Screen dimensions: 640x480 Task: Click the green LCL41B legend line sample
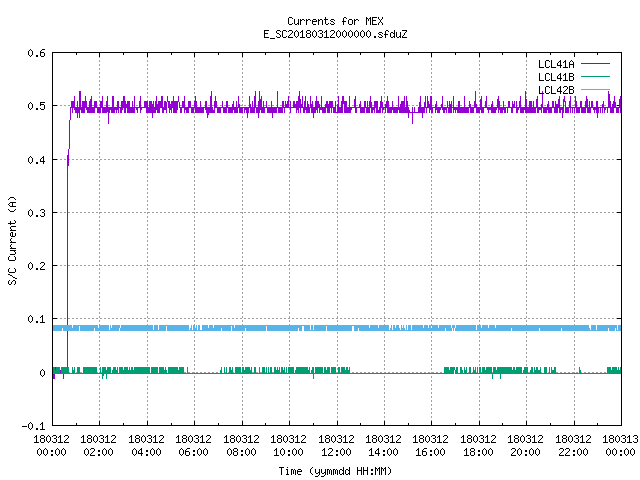[x=595, y=77]
